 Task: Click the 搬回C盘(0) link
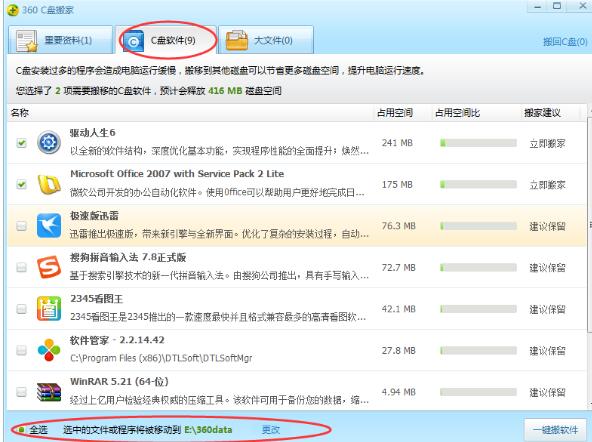click(x=565, y=42)
